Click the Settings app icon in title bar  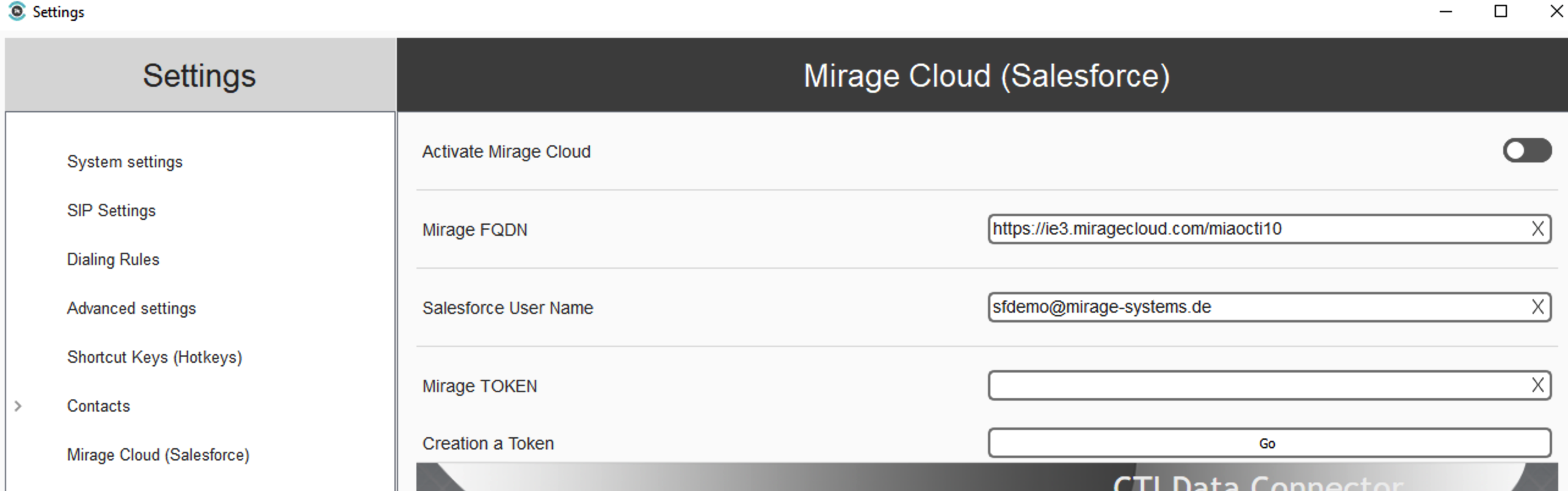17,12
